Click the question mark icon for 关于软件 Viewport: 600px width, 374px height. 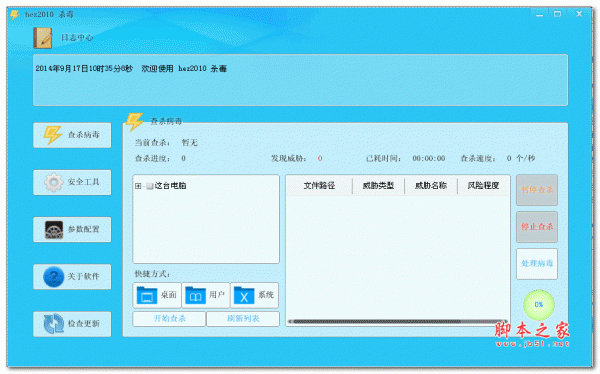tap(54, 277)
